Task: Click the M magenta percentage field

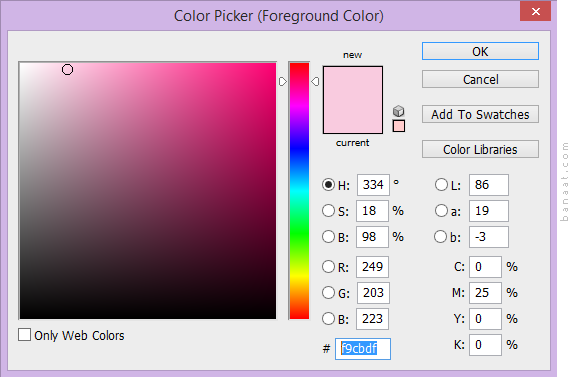Action: tap(485, 292)
